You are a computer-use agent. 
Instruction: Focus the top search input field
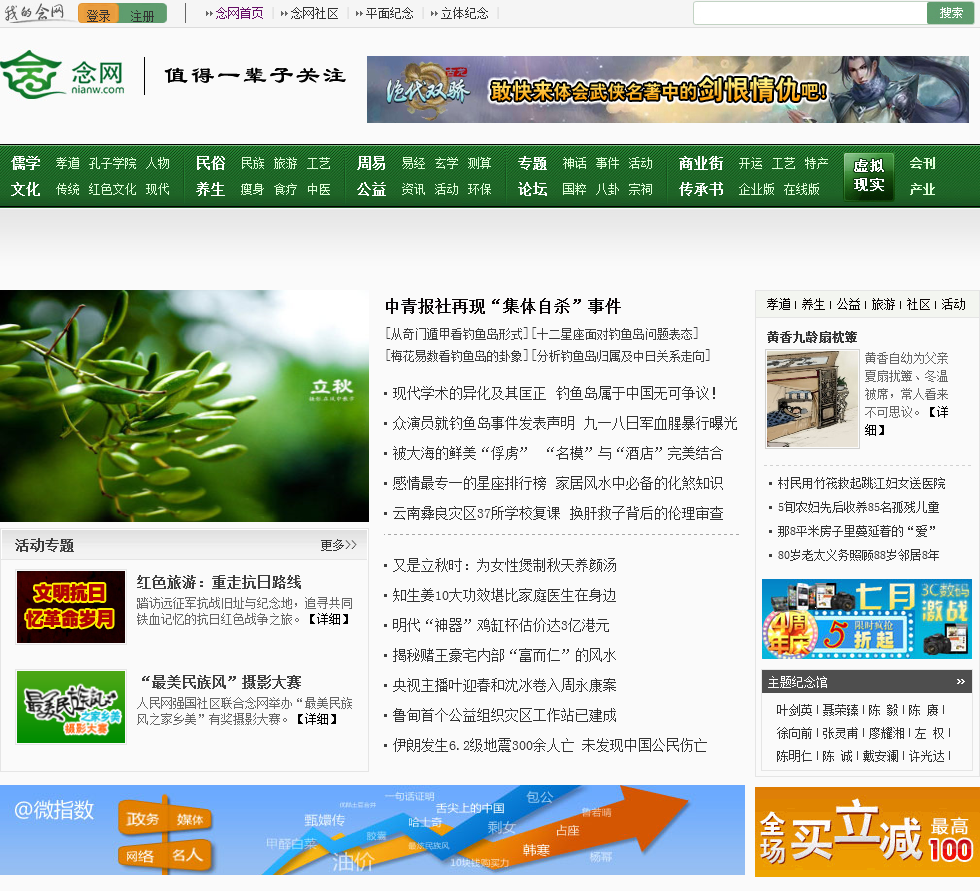(810, 12)
